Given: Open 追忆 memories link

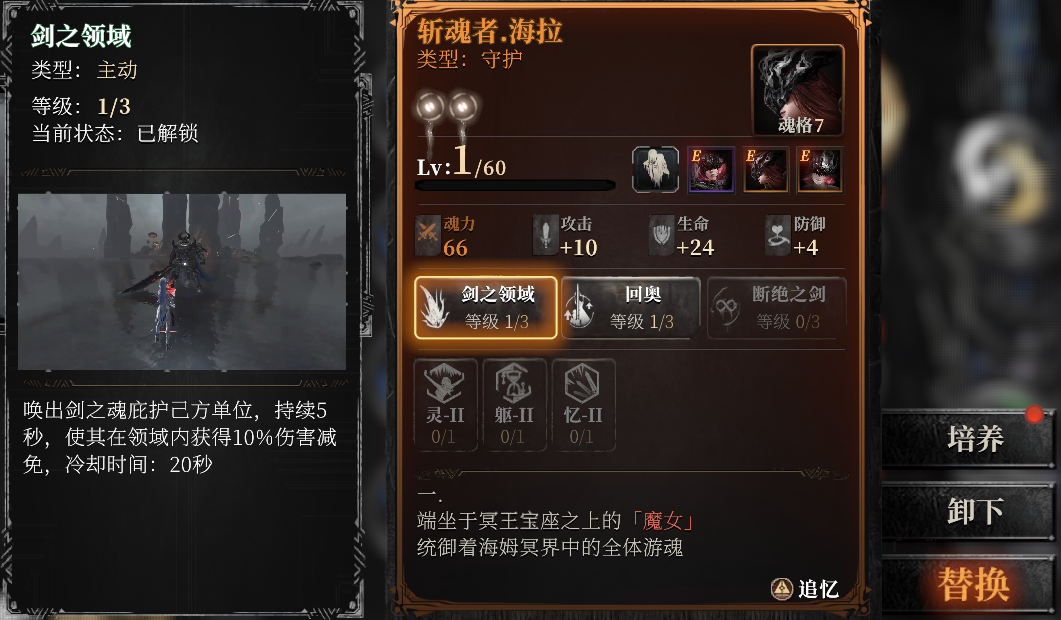Looking at the screenshot, I should pos(805,589).
